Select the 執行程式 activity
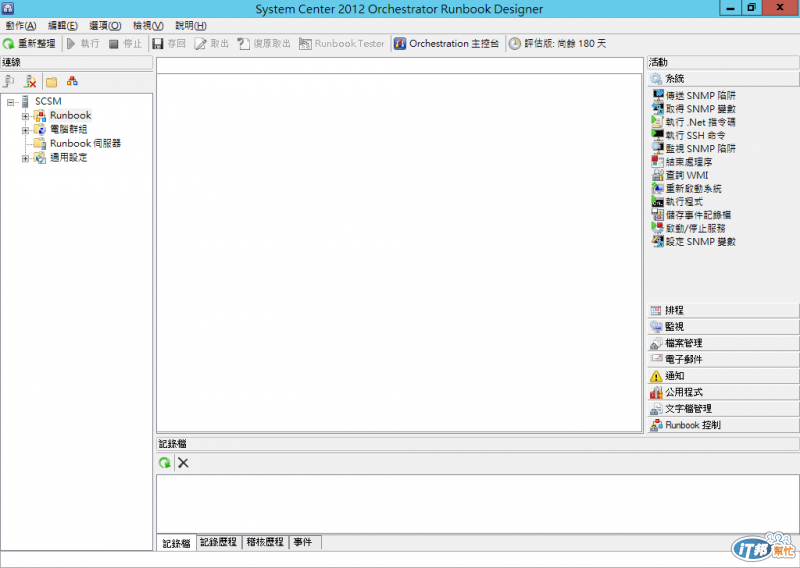The image size is (800, 568). click(678, 202)
